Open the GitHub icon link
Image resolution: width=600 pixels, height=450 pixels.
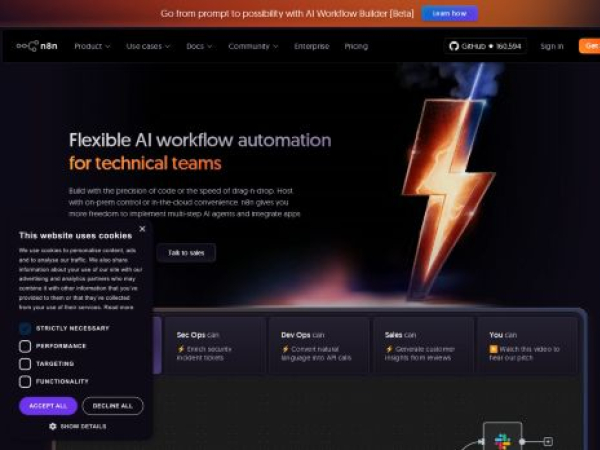pyautogui.click(x=454, y=46)
